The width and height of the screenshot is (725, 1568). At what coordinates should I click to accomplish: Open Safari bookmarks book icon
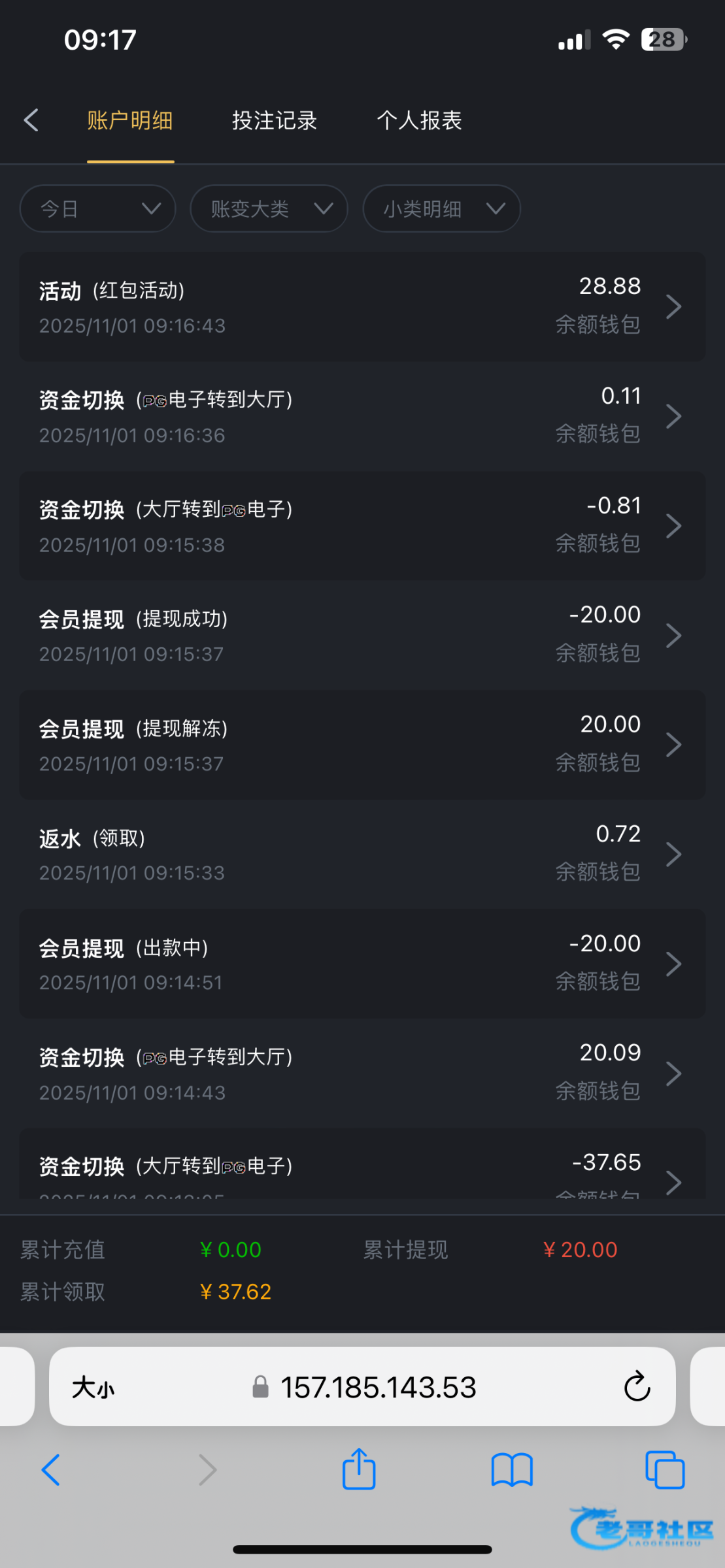512,1470
